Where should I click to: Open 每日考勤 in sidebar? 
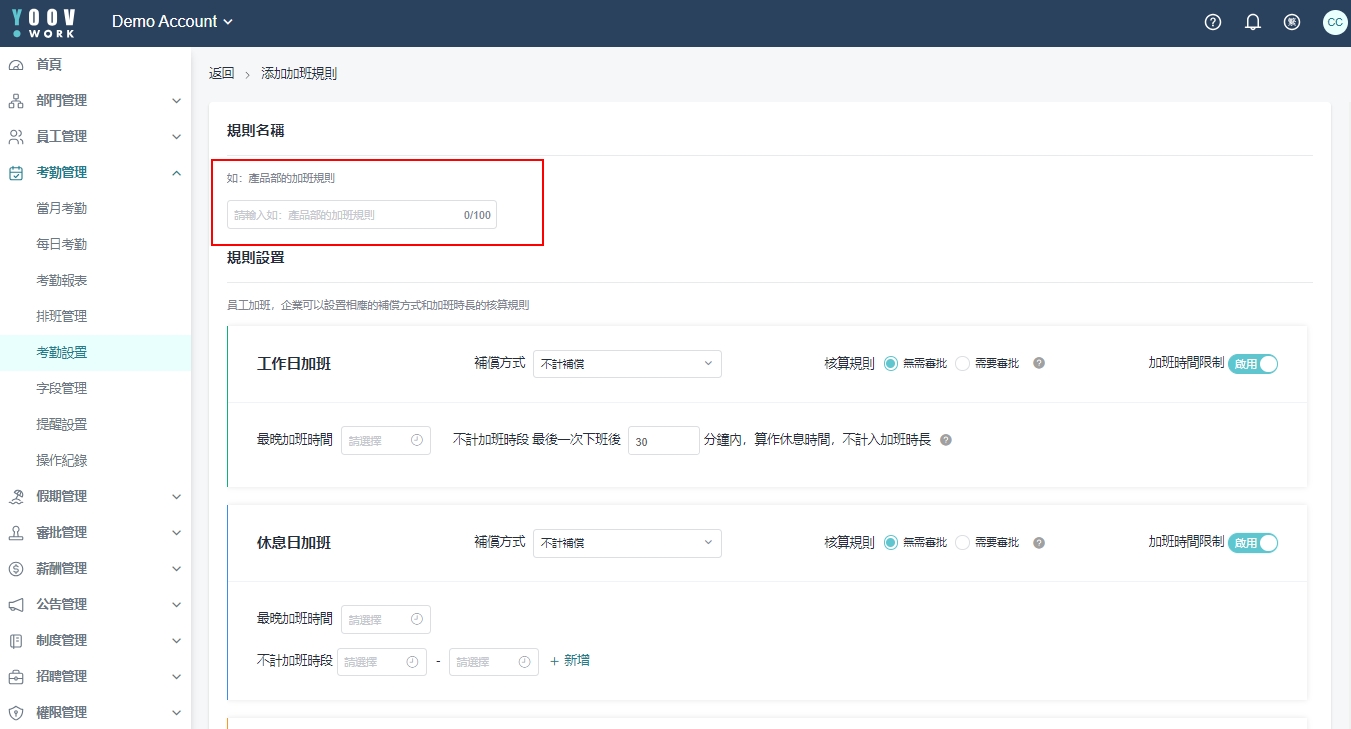pyautogui.click(x=61, y=244)
